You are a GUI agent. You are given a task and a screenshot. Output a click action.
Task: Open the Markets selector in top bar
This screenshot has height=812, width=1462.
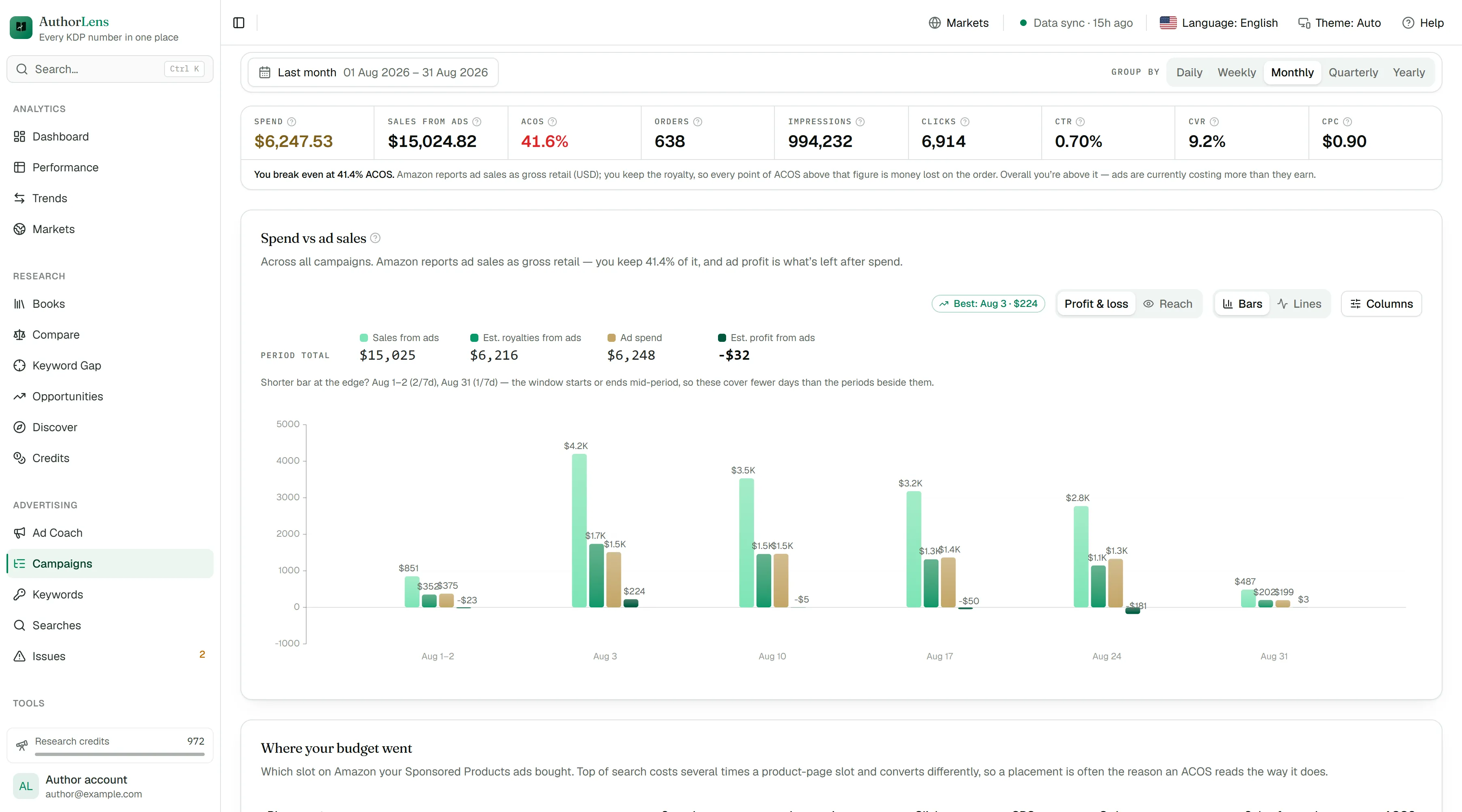958,23
